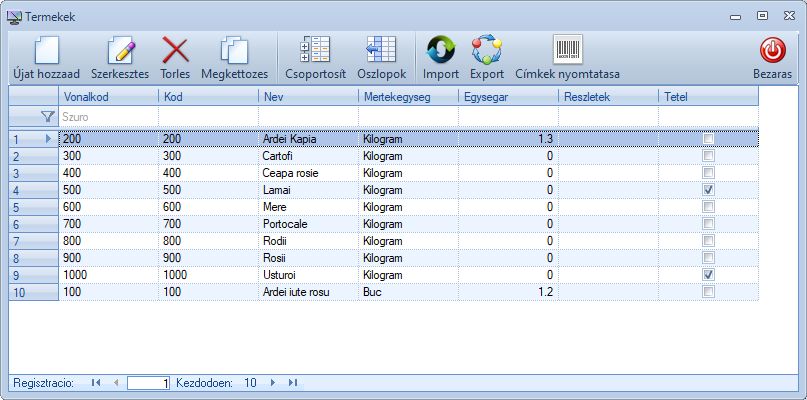Go to the next record arrow
The width and height of the screenshot is (807, 400).
(273, 382)
